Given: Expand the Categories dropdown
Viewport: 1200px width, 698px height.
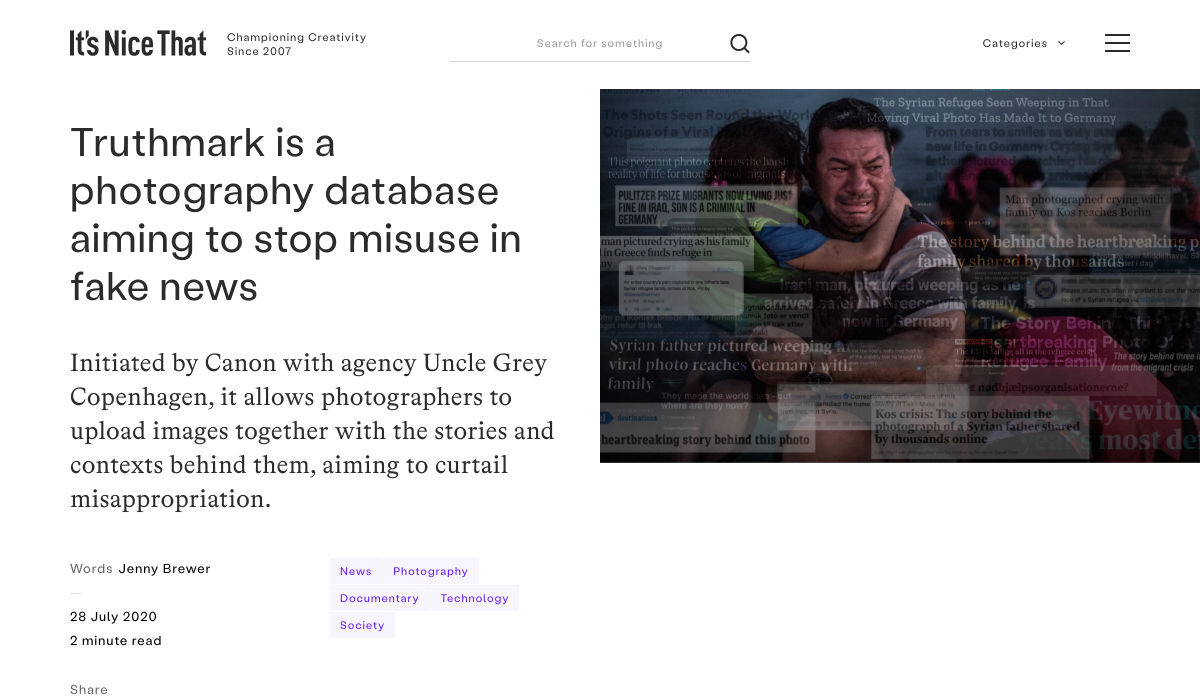Looking at the screenshot, I should click(1024, 43).
